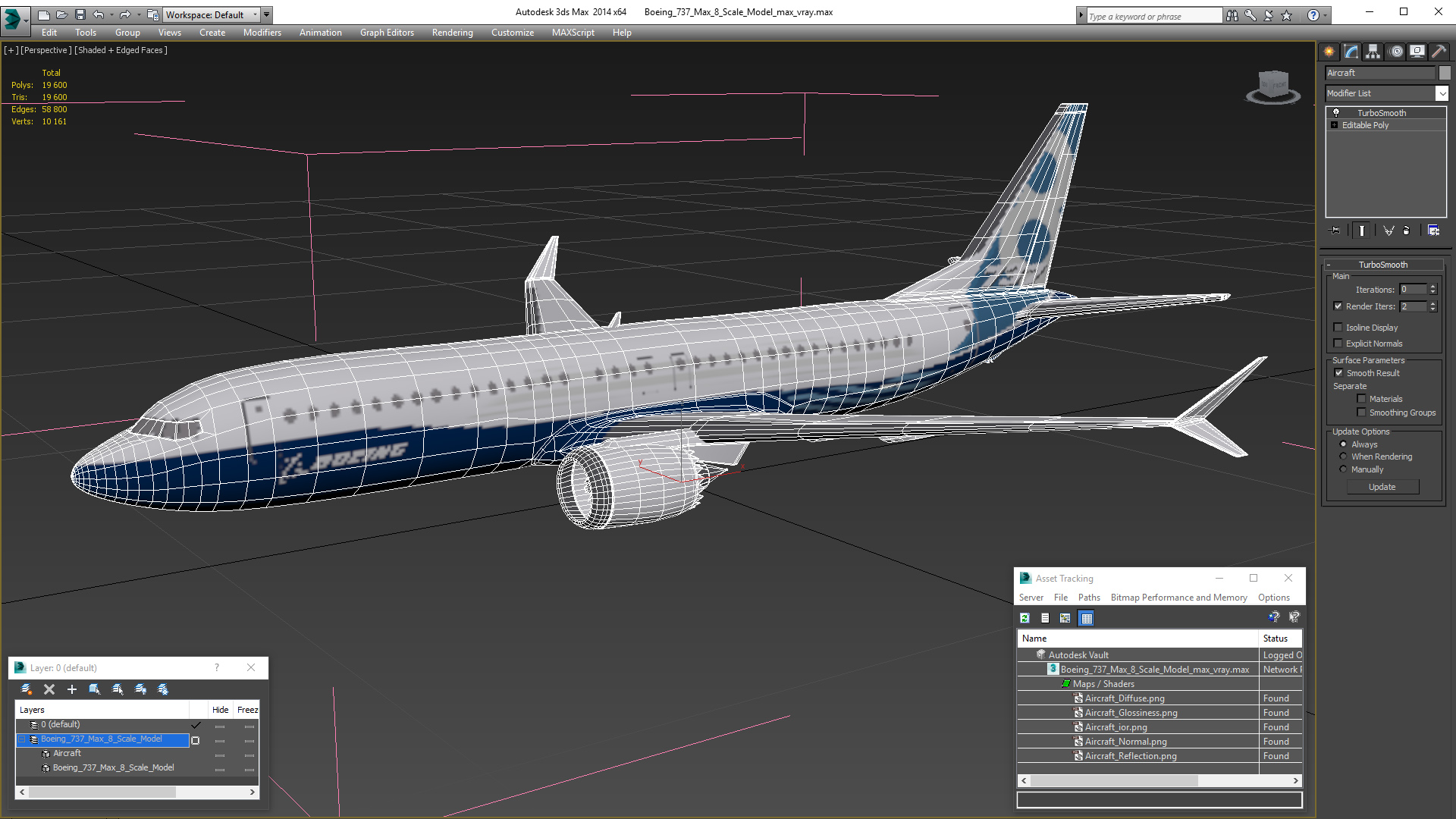Enable Separate by Materials checkbox
This screenshot has width=1456, height=819.
pos(1362,399)
